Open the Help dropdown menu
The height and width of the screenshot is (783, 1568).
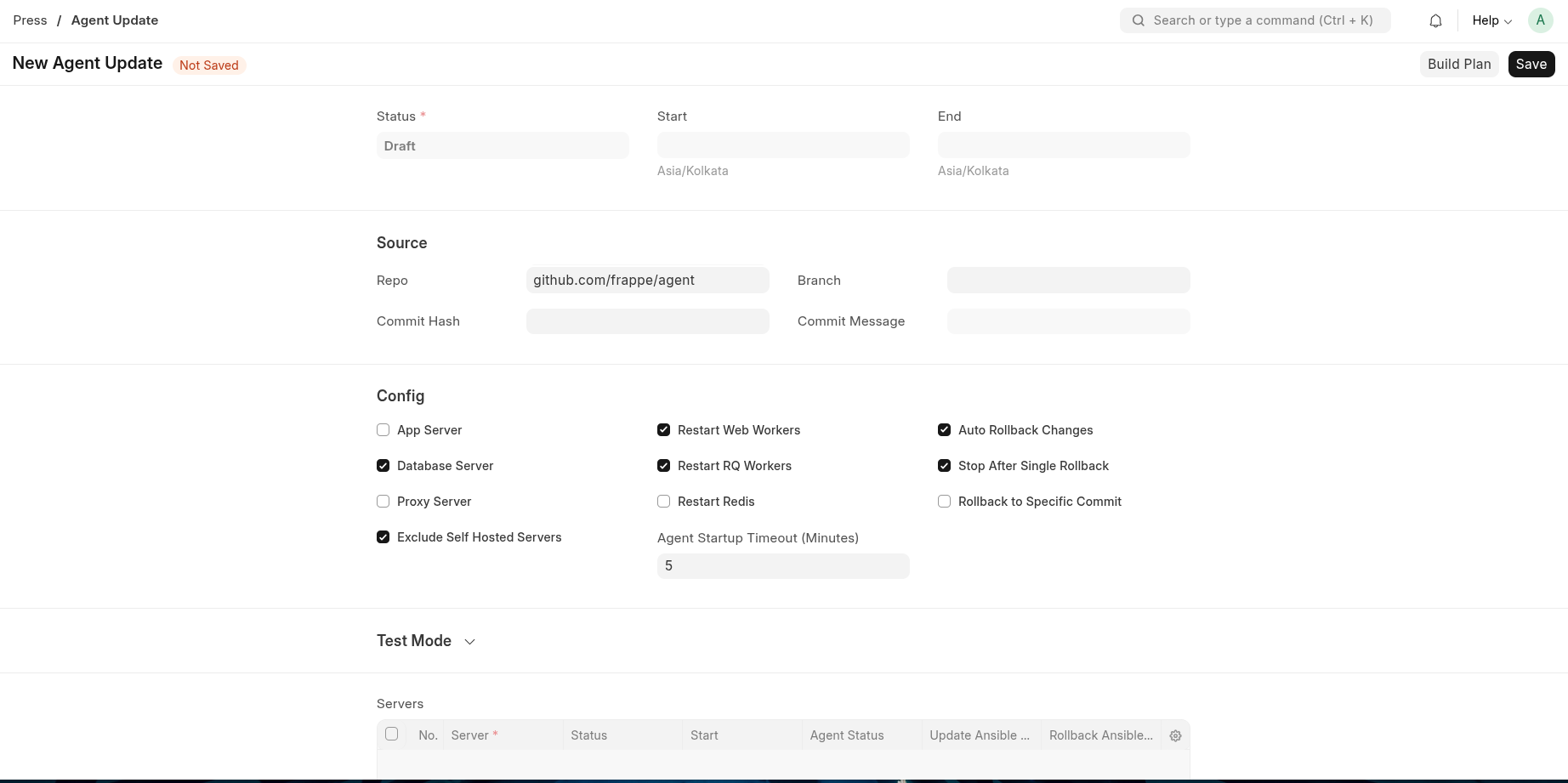coord(1491,20)
